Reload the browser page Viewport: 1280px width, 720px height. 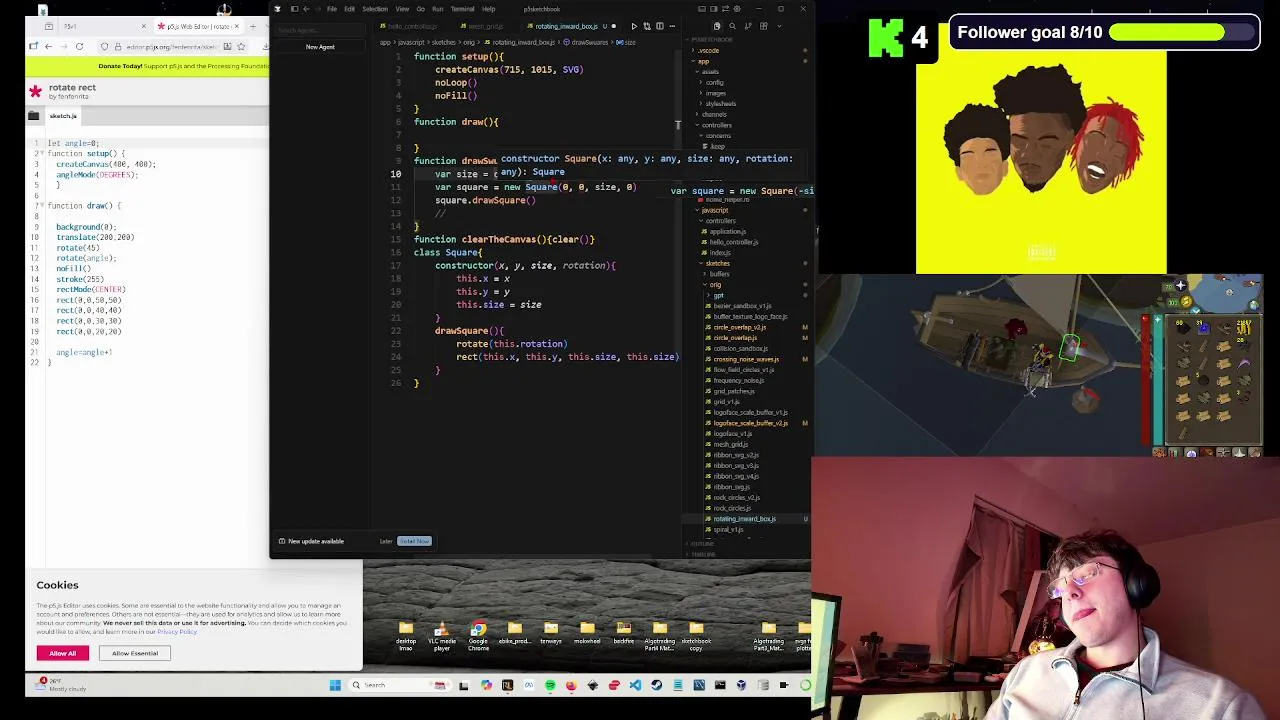[79, 46]
